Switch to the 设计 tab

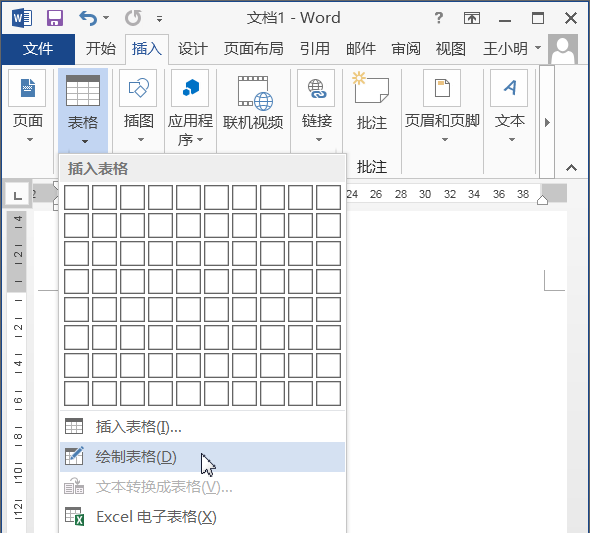193,49
